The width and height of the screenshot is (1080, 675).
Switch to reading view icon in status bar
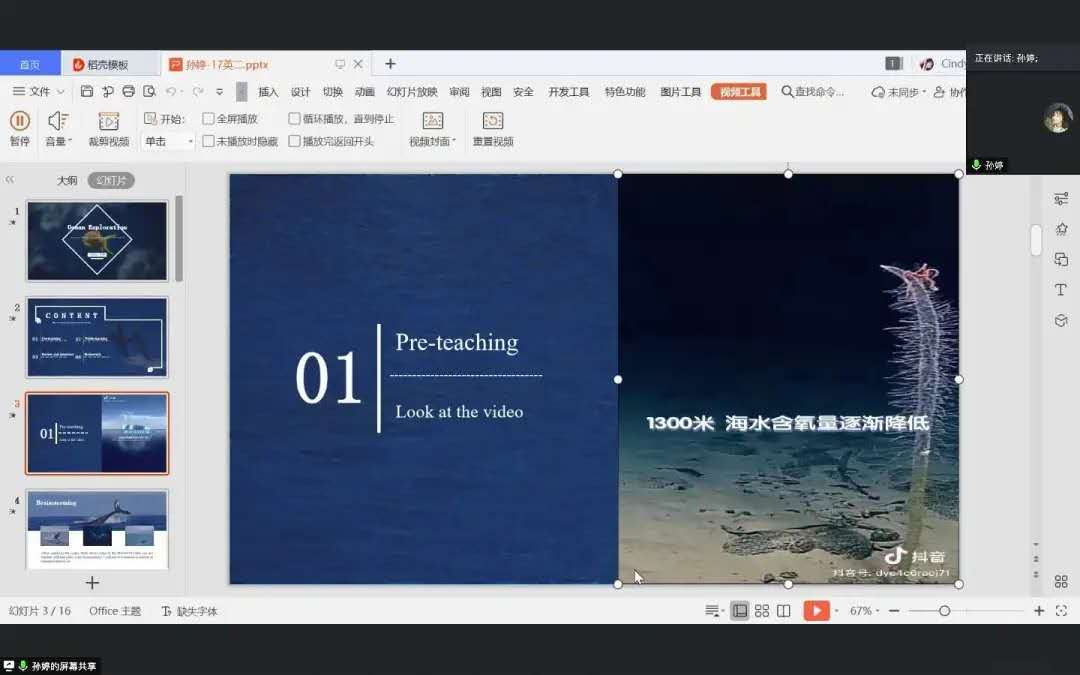point(784,611)
